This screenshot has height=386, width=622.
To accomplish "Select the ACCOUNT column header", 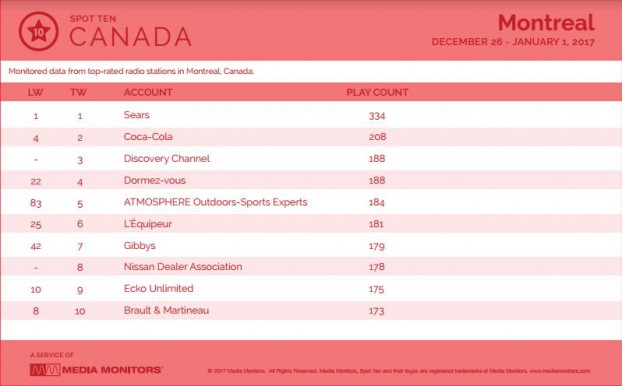I will pos(148,92).
